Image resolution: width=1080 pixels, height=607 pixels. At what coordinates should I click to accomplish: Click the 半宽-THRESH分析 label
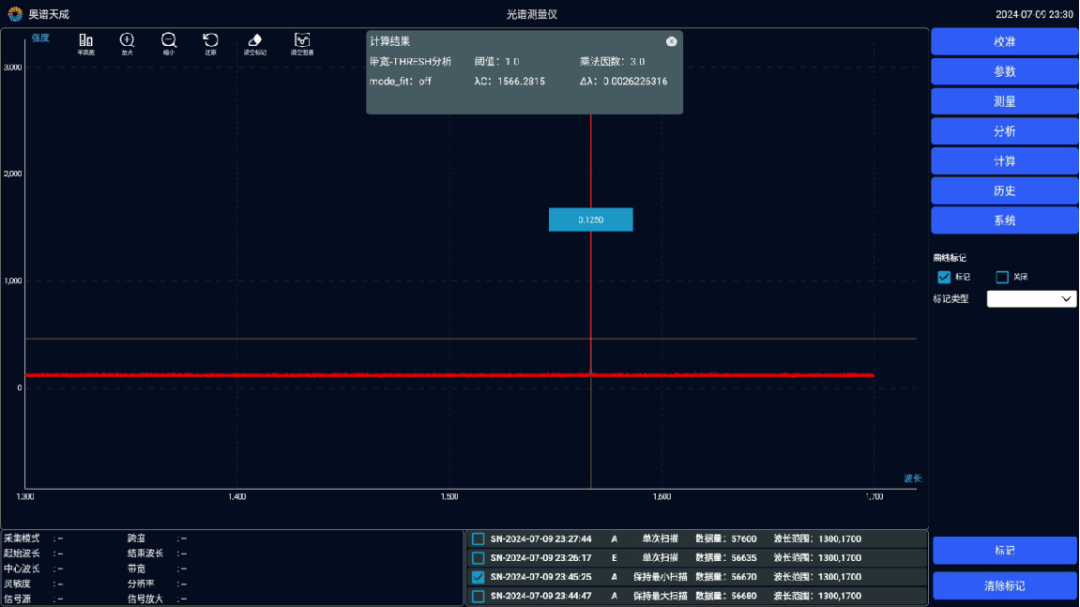pos(411,61)
